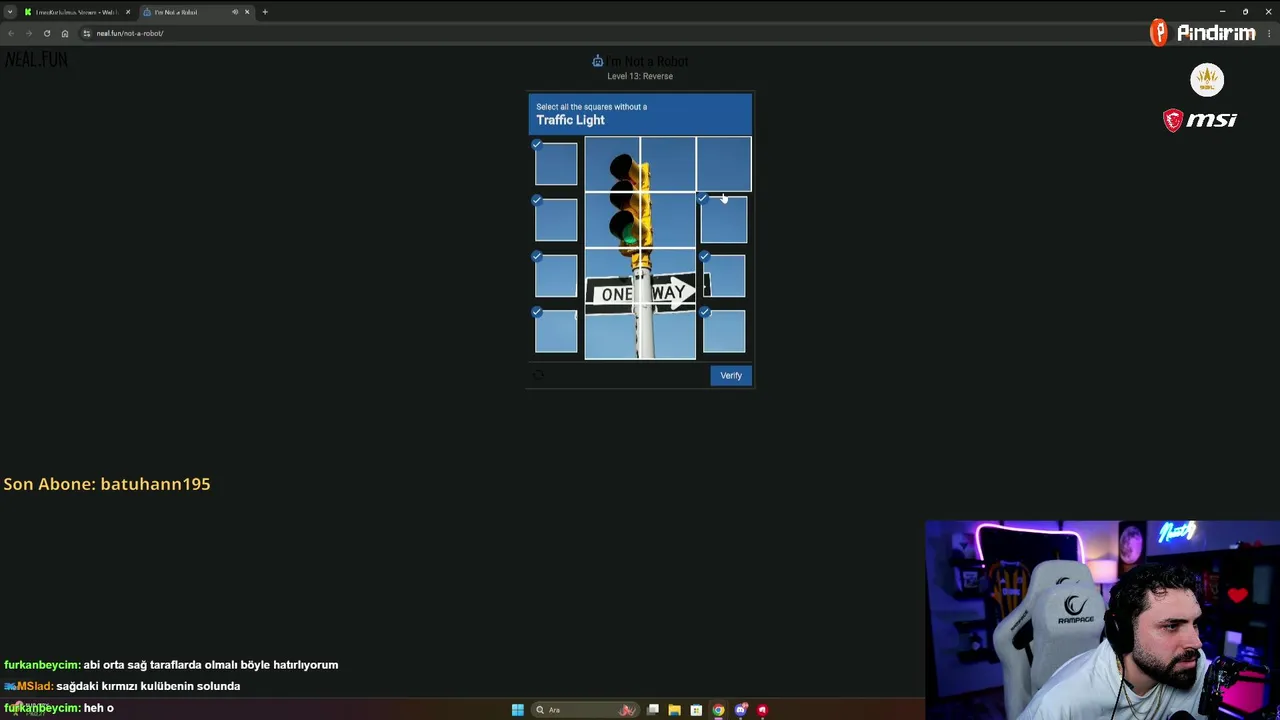1280x720 pixels.
Task: Deselect the checked tile in the bottom-left corner
Action: point(556,332)
